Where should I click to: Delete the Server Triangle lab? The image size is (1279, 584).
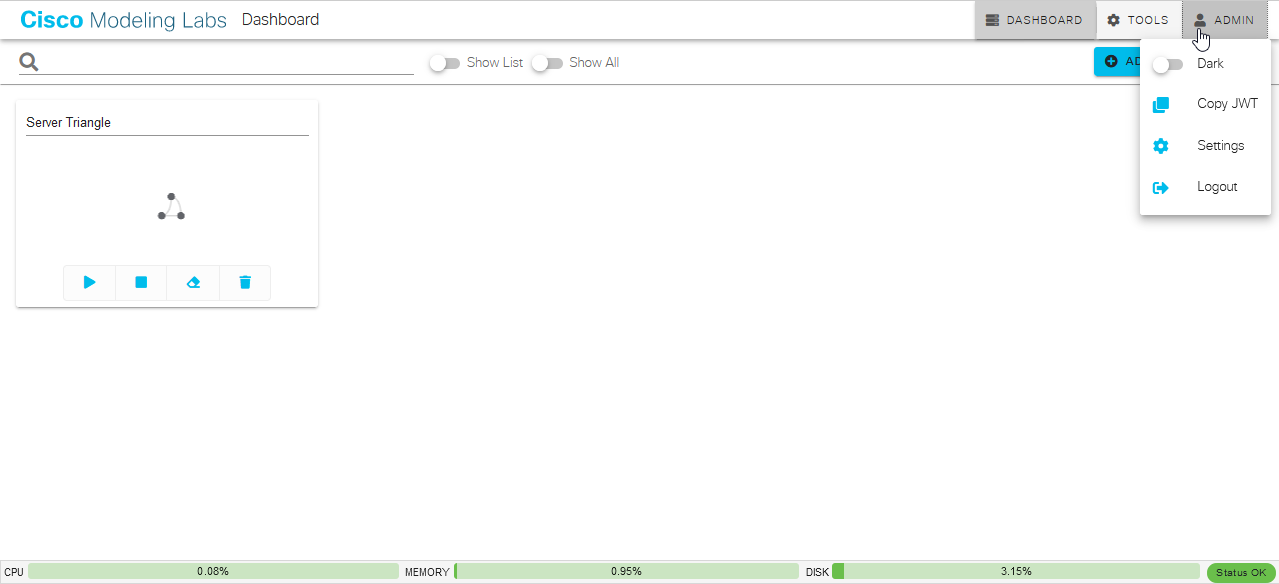click(245, 282)
